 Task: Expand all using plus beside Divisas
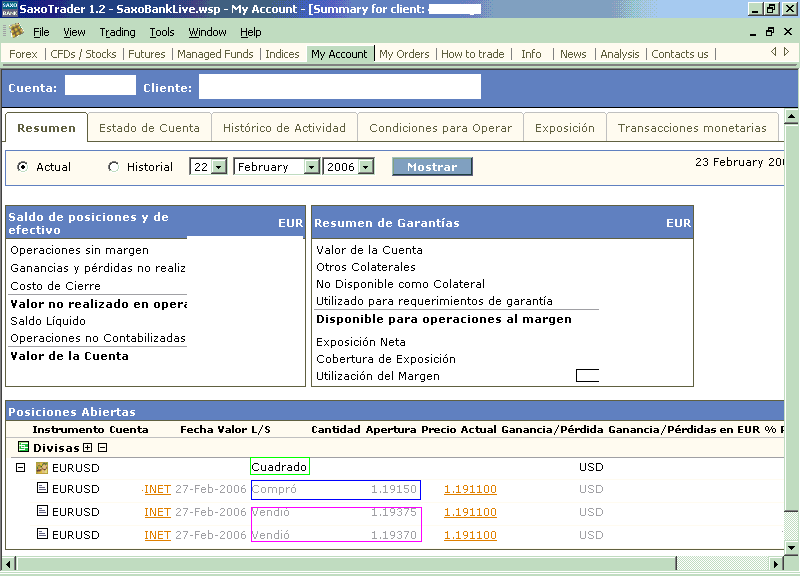pyautogui.click(x=88, y=448)
